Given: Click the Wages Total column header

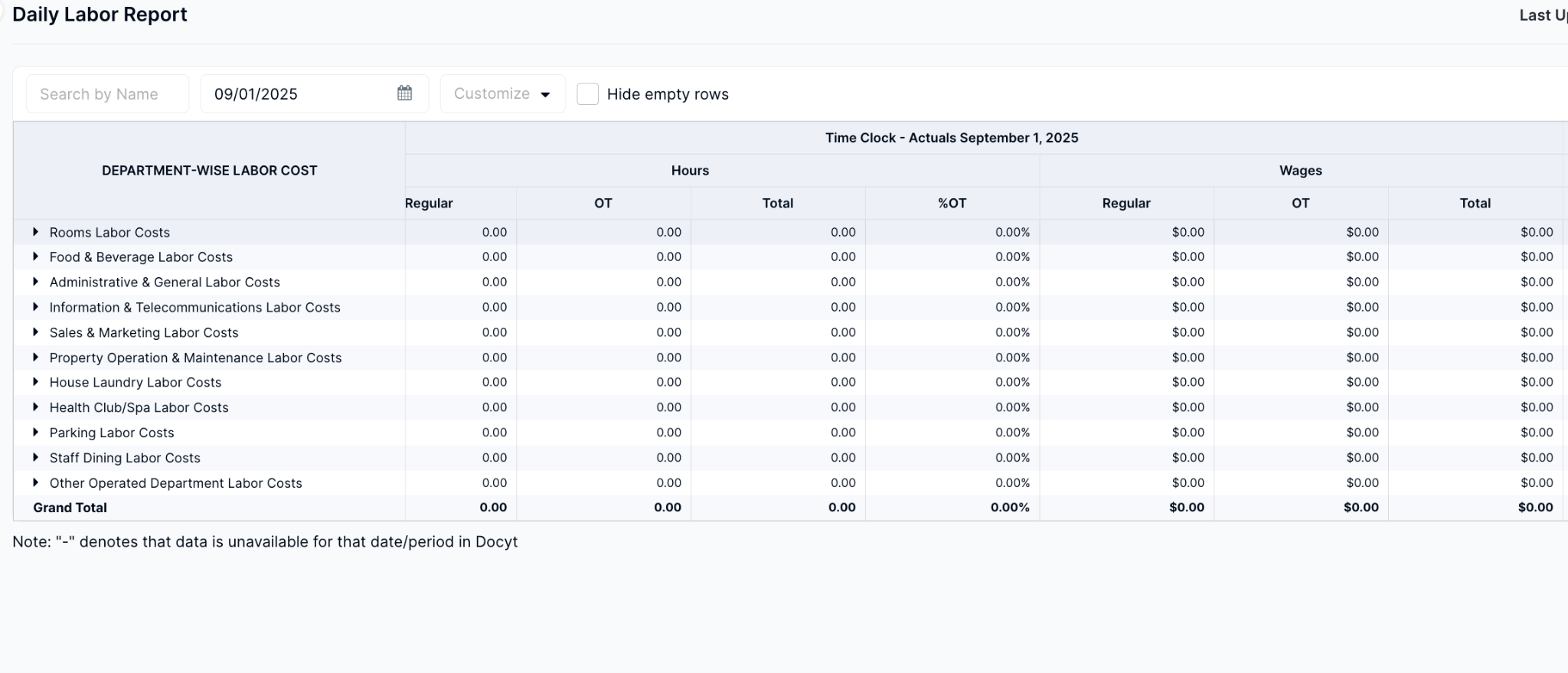Looking at the screenshot, I should click(x=1475, y=203).
